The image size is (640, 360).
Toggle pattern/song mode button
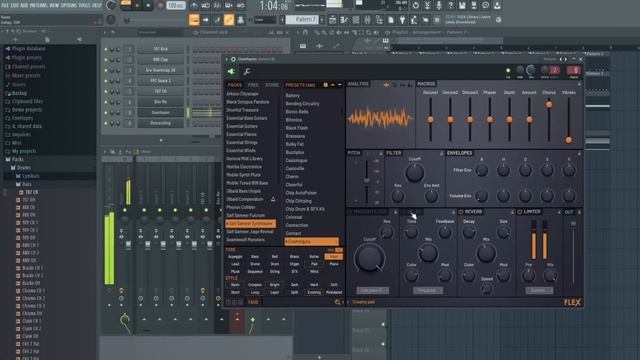point(126,4)
